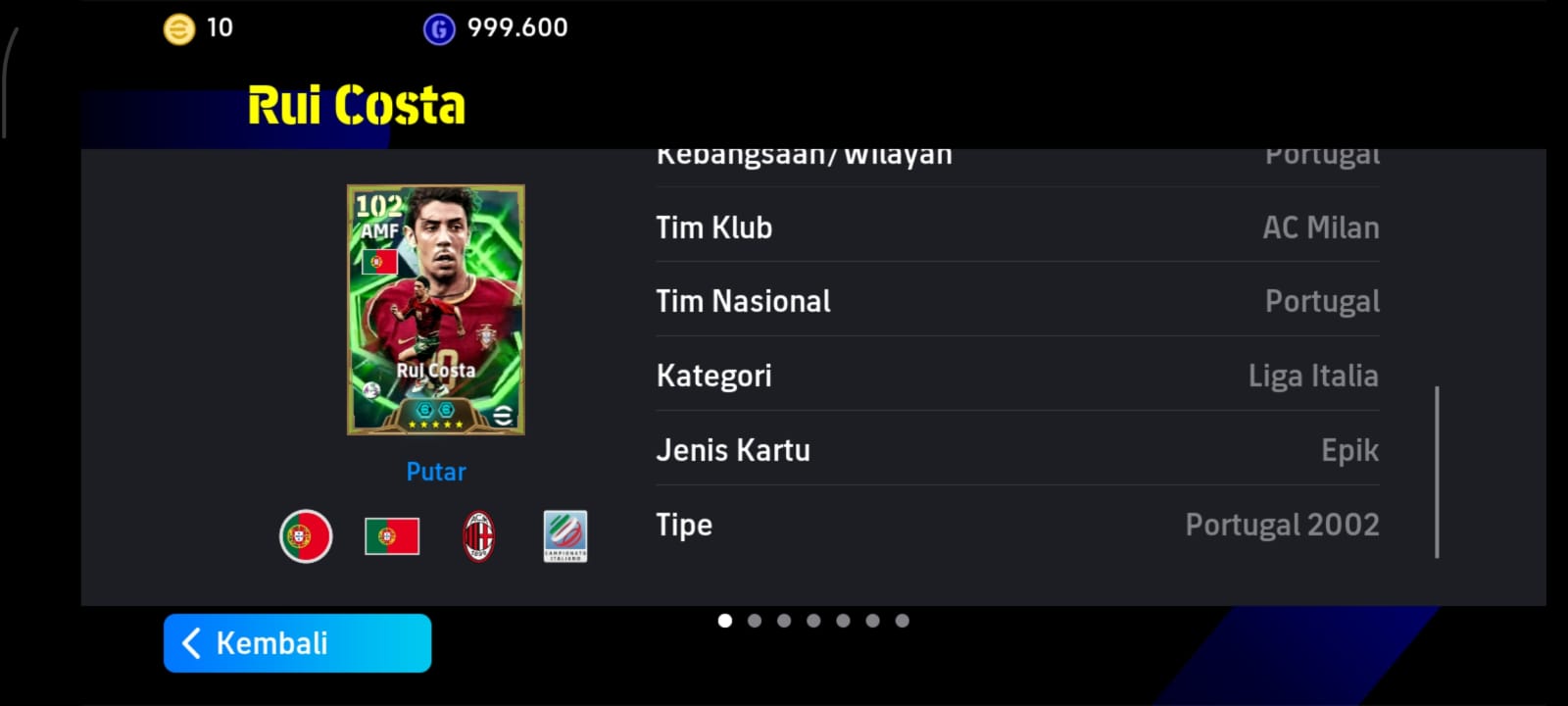Screen dimensions: 1568x706
Task: Go back with the Kembali button
Action: 297,643
